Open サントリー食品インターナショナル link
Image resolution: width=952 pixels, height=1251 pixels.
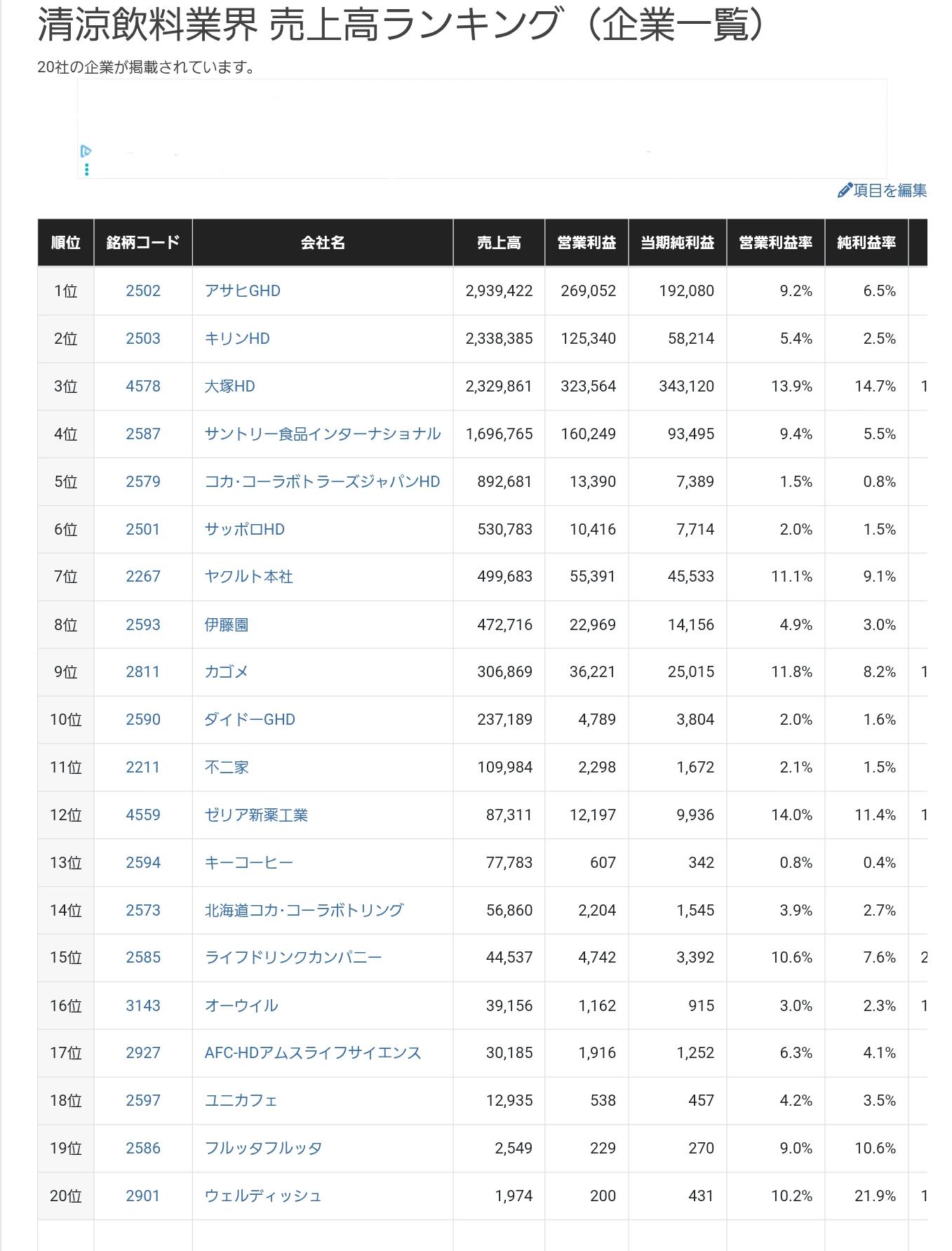tap(322, 434)
